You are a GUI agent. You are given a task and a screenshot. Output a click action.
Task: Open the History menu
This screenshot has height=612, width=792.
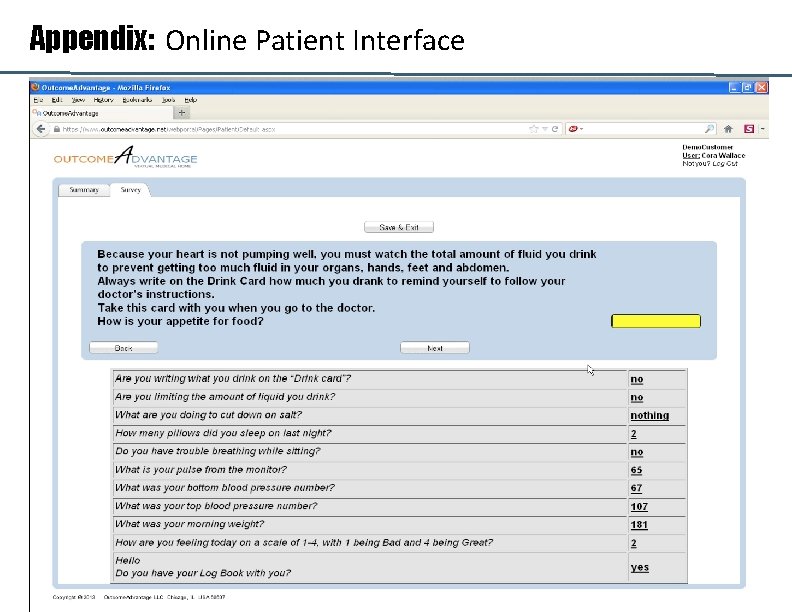(104, 100)
